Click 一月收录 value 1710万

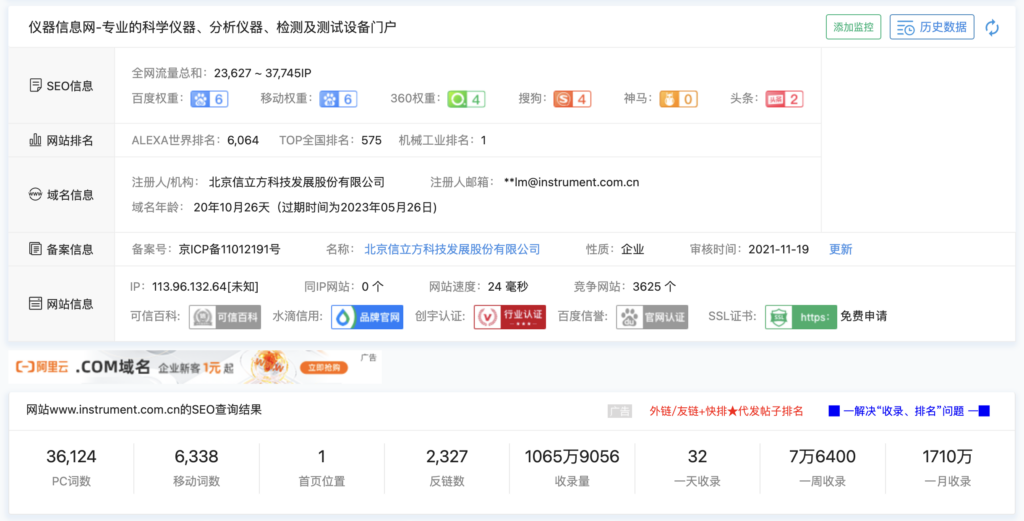948,457
